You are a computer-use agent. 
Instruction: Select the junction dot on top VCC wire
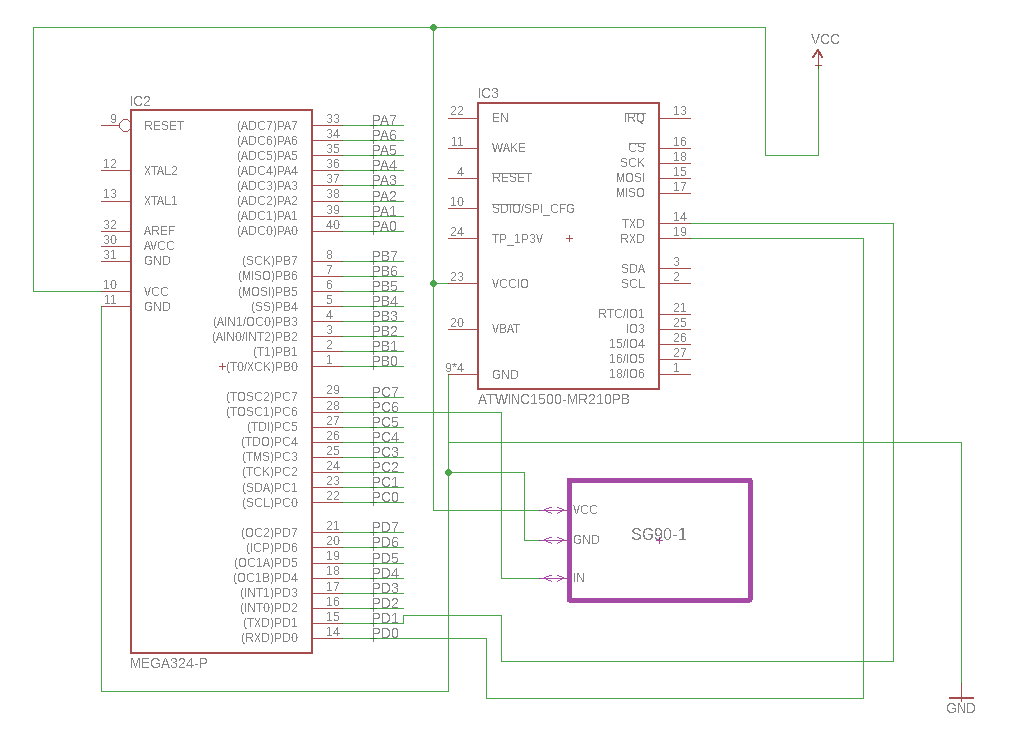point(434,28)
